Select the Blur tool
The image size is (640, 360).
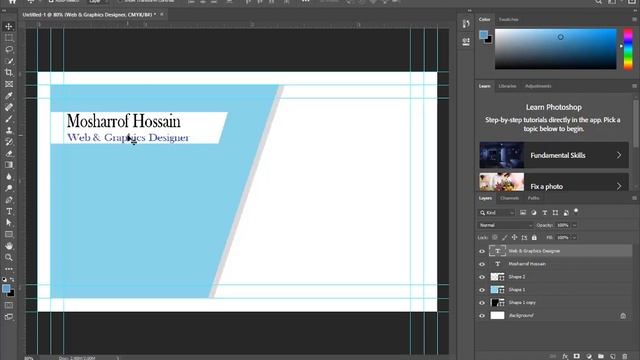point(9,177)
